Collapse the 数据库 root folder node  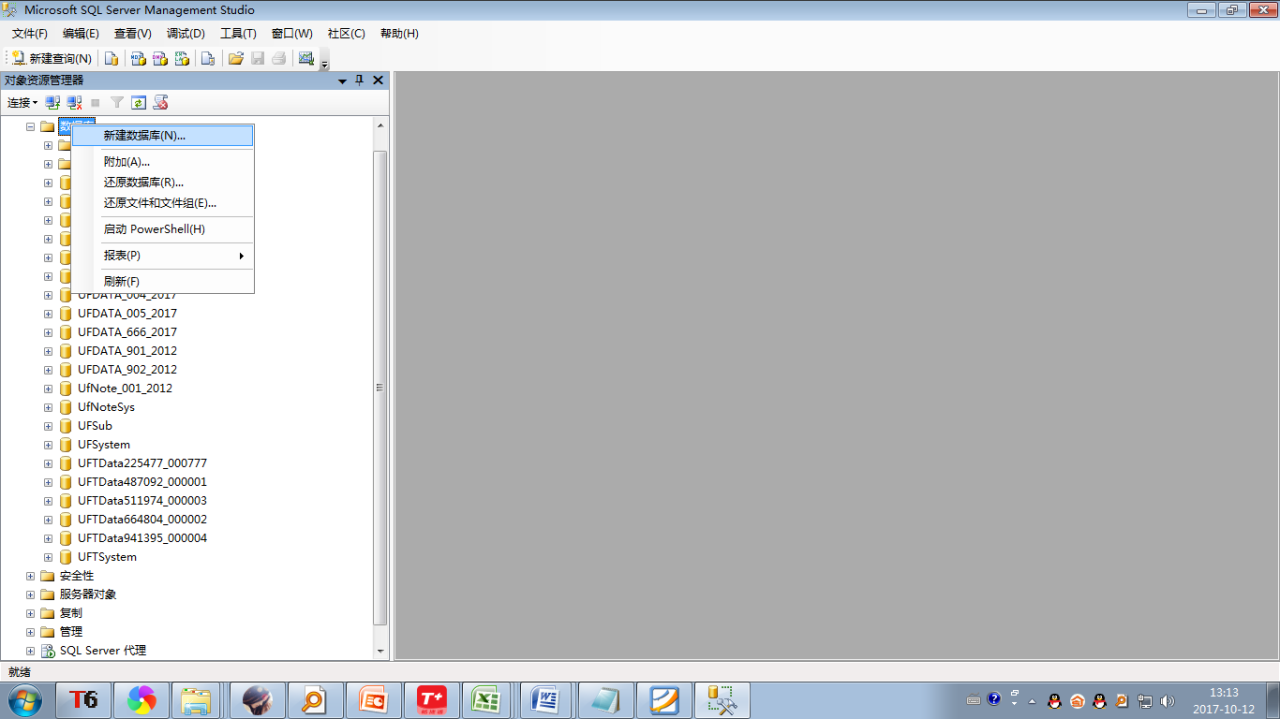click(30, 127)
